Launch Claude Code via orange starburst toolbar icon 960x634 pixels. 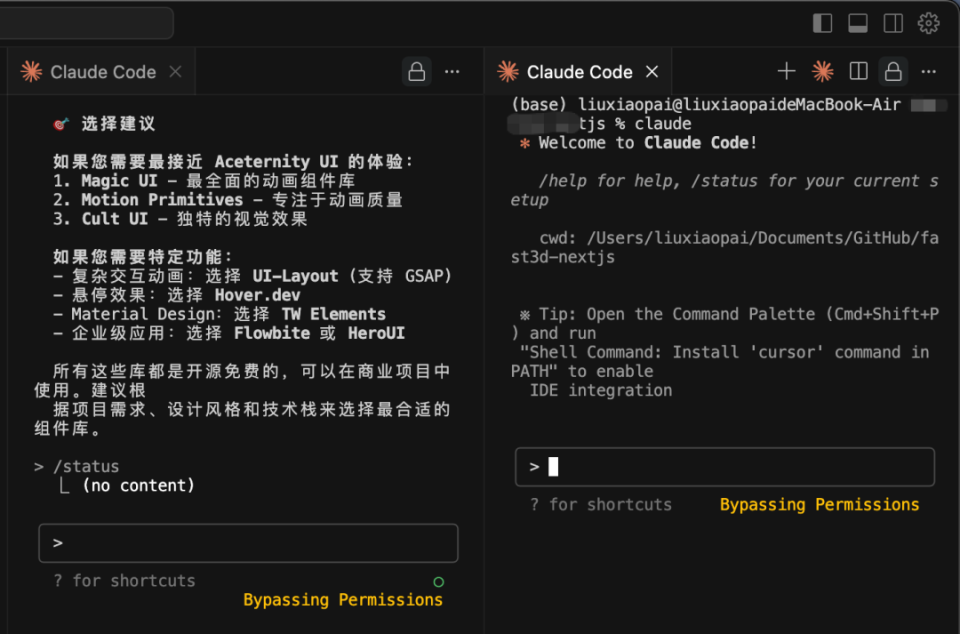point(823,72)
